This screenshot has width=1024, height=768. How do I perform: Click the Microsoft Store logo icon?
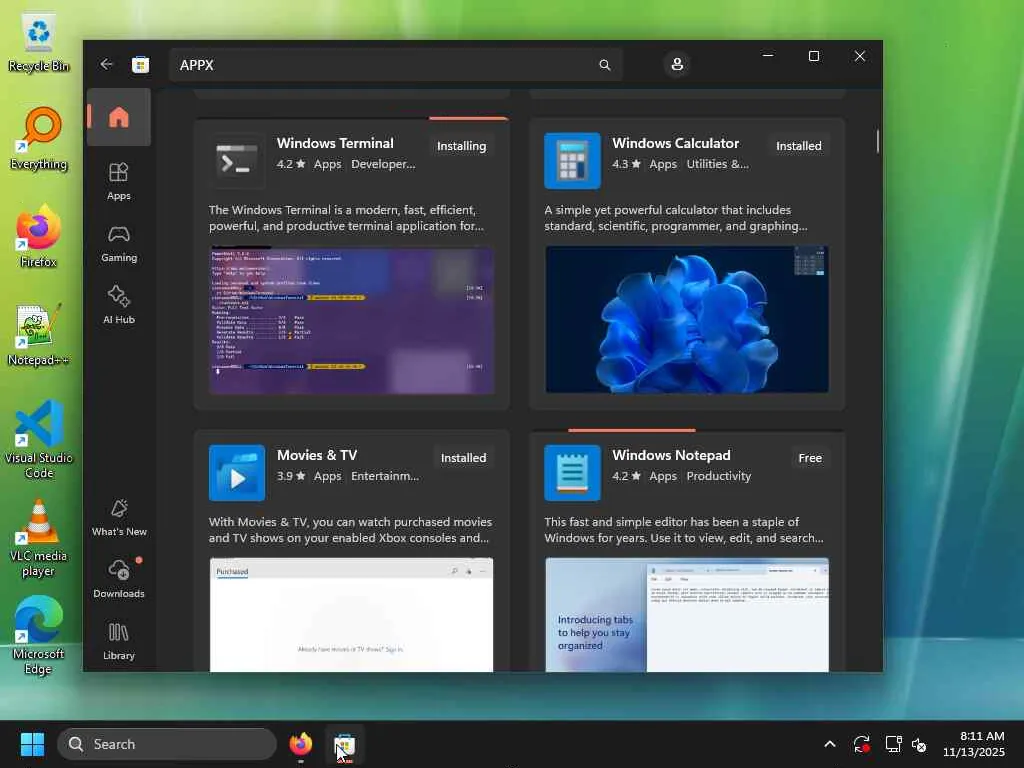(140, 65)
